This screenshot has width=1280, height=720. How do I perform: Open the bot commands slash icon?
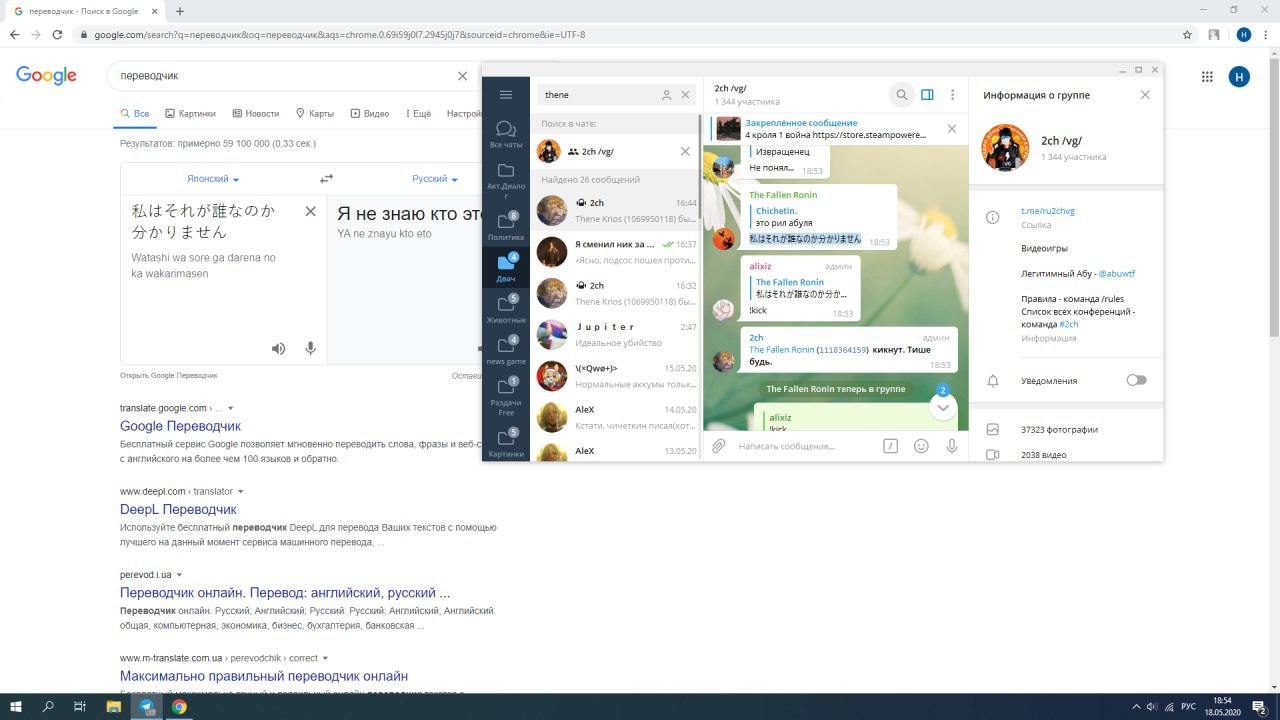[x=890, y=446]
